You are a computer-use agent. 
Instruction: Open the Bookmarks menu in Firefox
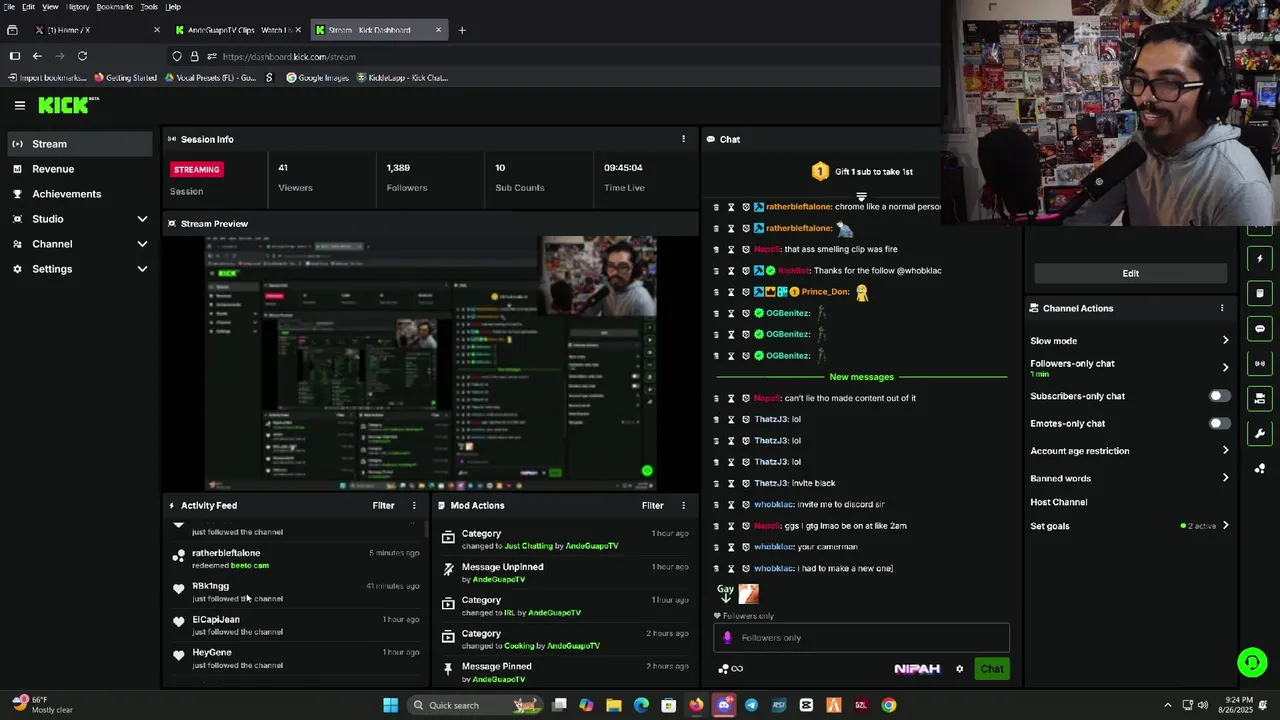coord(114,7)
